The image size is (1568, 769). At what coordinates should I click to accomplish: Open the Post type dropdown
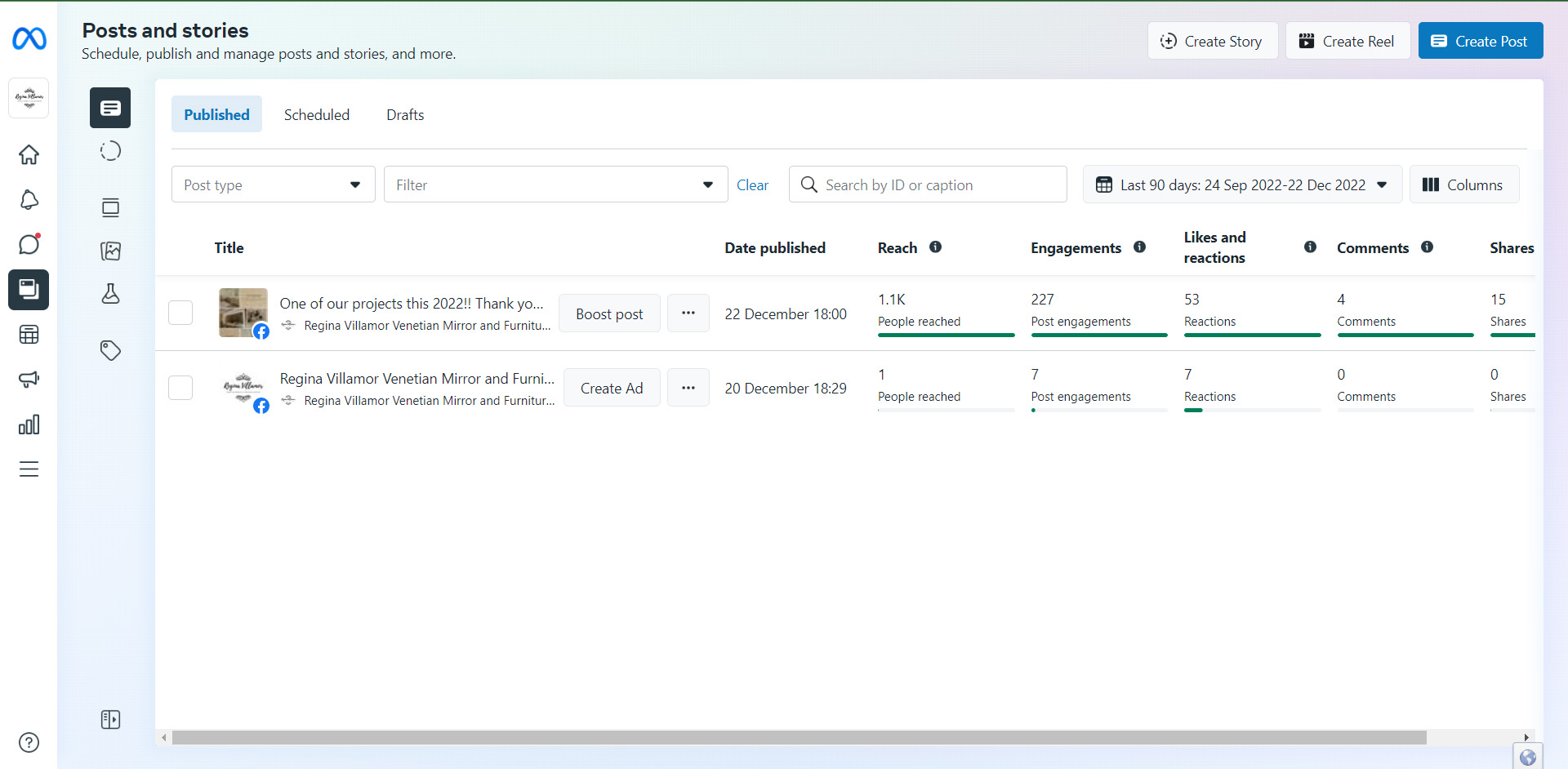pos(273,184)
